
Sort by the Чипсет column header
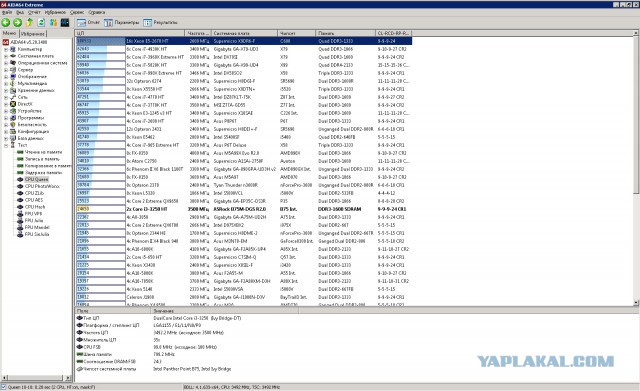click(297, 33)
